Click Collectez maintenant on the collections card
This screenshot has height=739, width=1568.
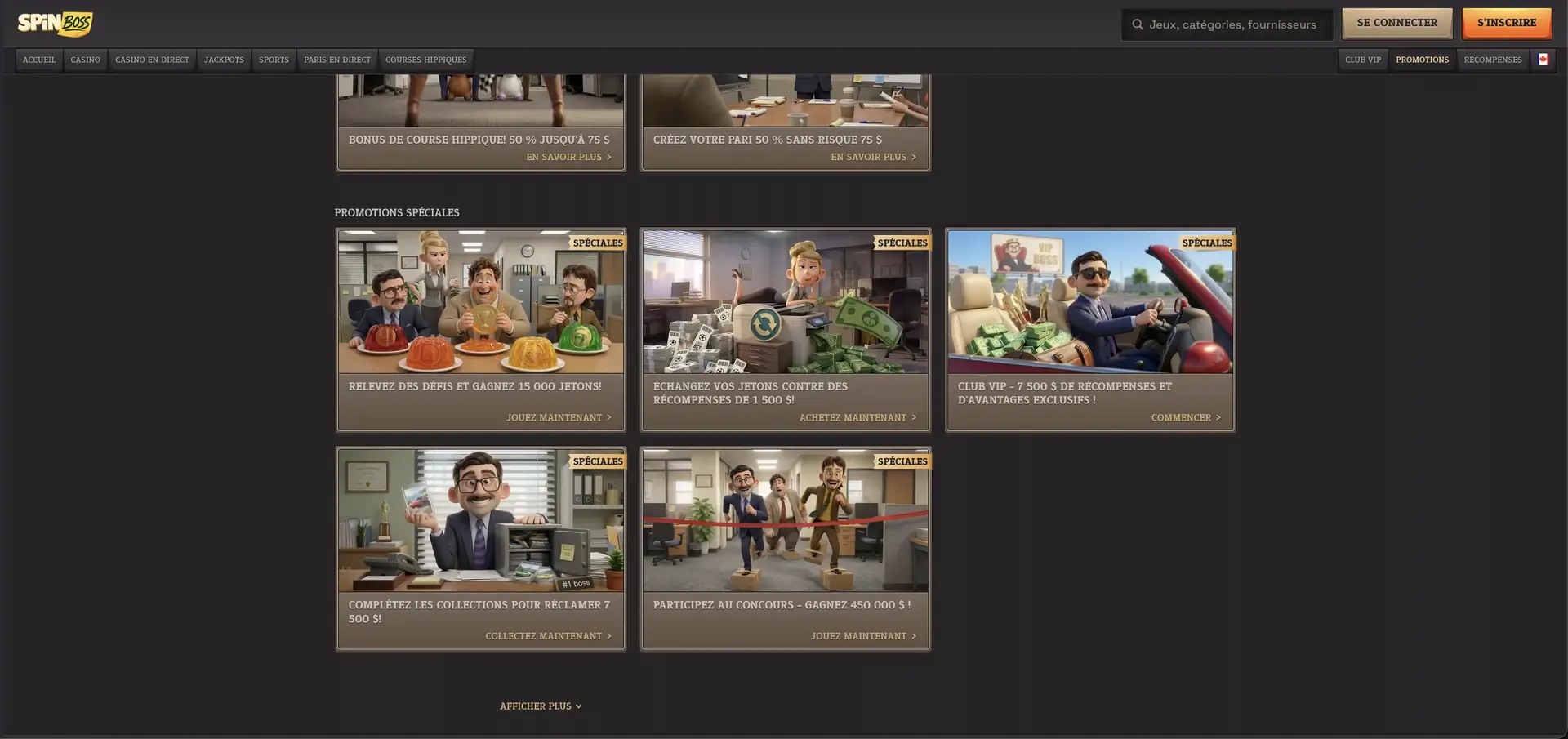coord(548,636)
